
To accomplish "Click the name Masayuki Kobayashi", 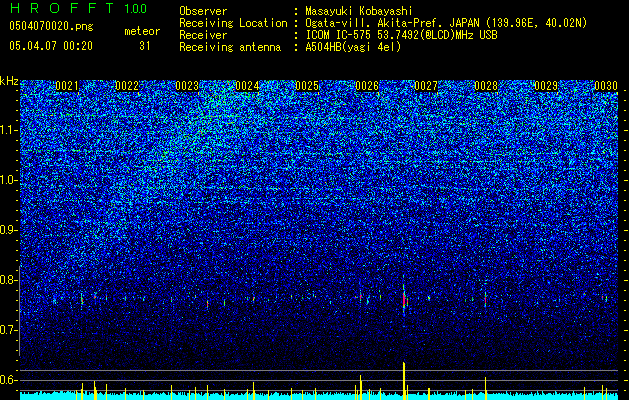I will tap(358, 11).
